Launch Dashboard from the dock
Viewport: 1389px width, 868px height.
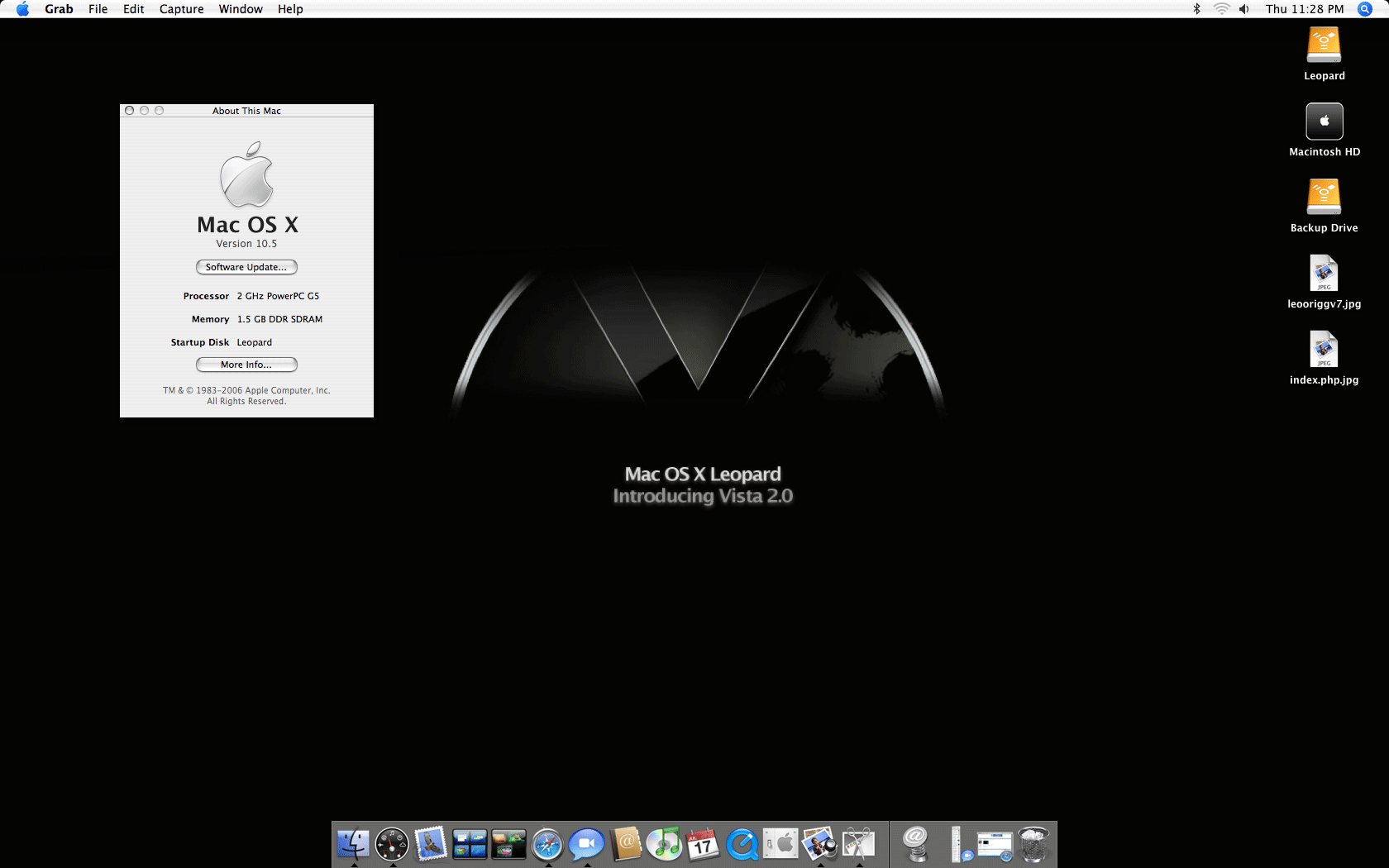tap(392, 844)
